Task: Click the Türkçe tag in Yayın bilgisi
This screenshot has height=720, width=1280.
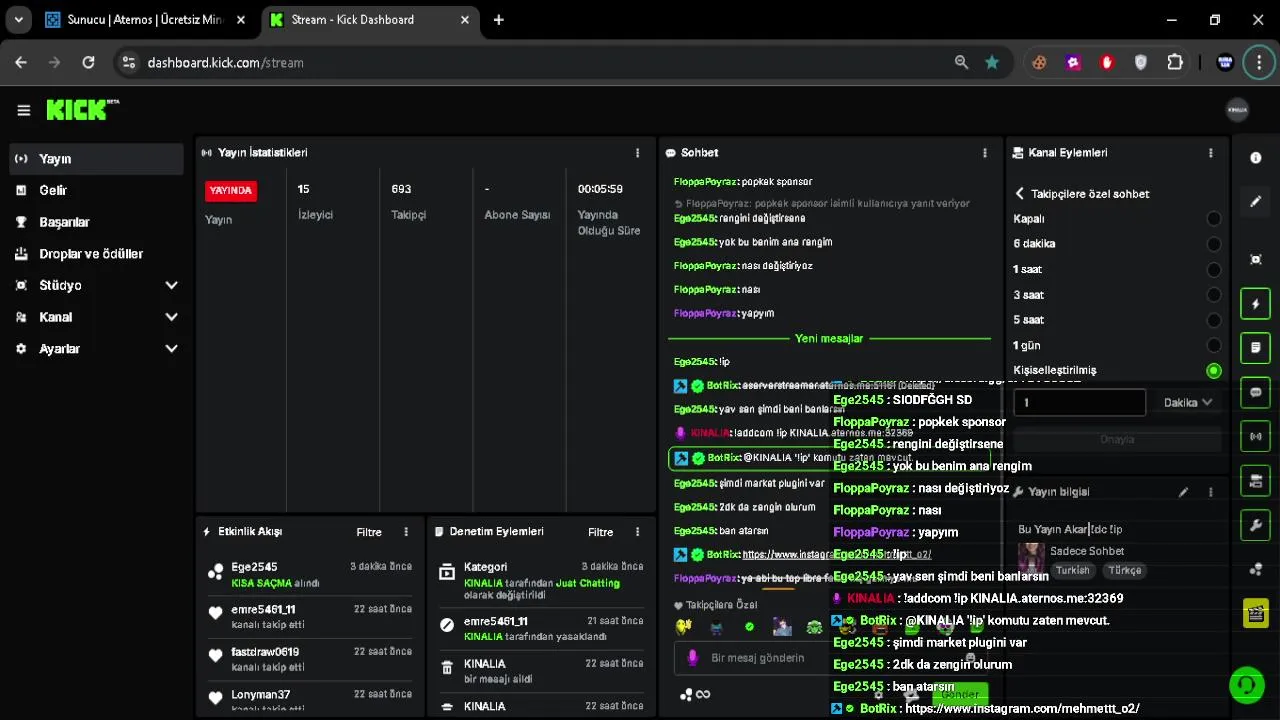Action: pyautogui.click(x=1124, y=570)
